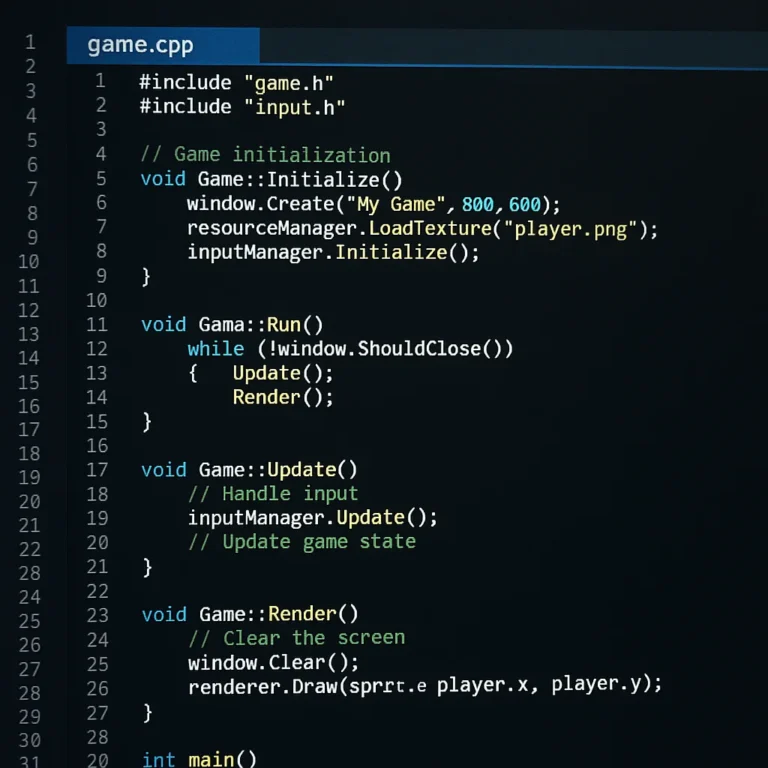Click the opening brace before Update();
The image size is (768, 768).
click(x=193, y=373)
